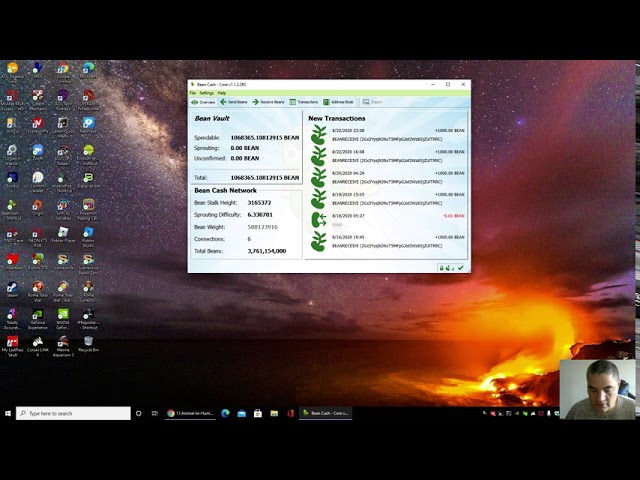
Task: Open the Microsoft Edge desktop shortcut
Action: (x=88, y=73)
